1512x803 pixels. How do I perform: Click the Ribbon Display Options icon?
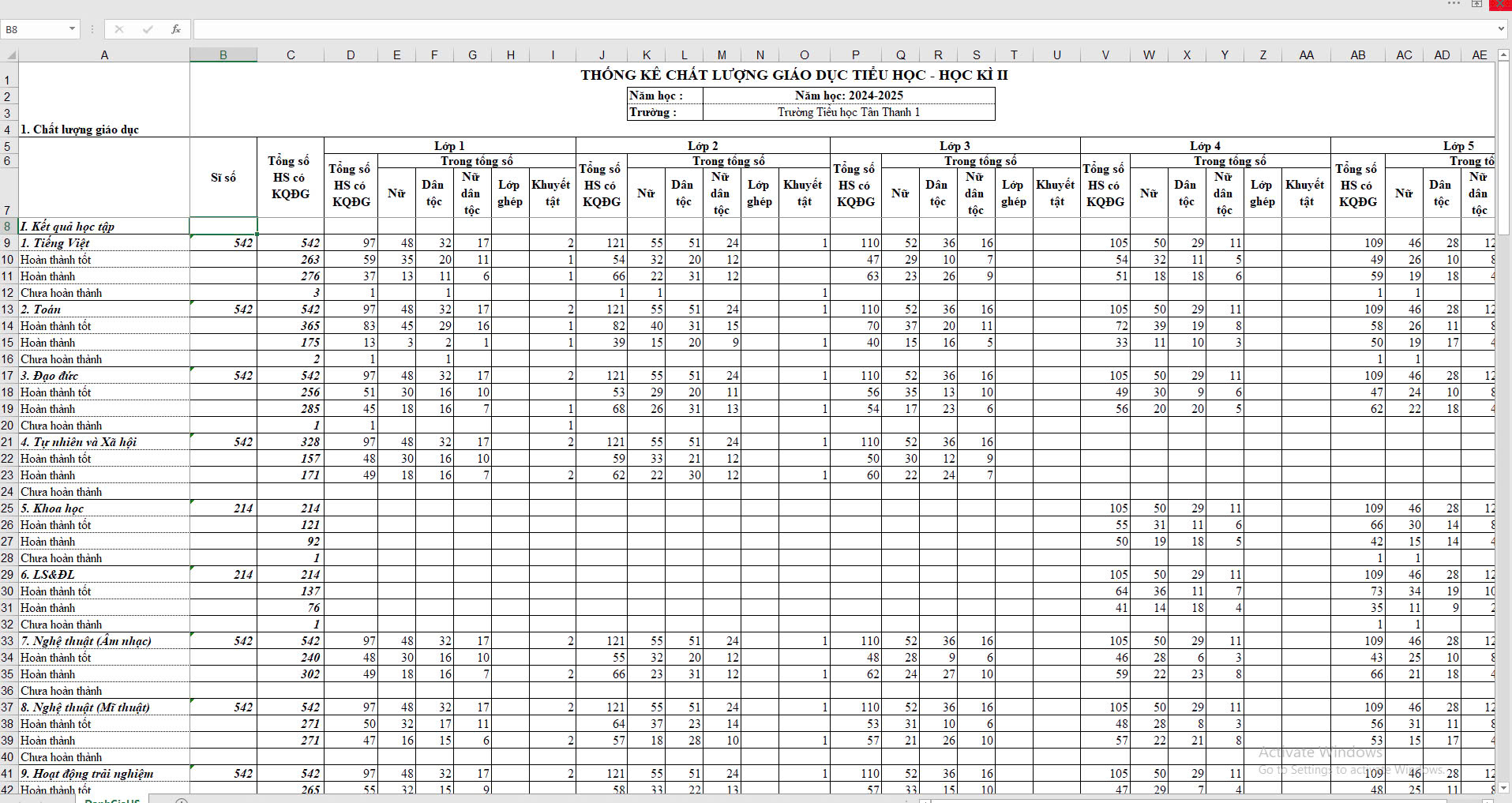[x=1476, y=4]
